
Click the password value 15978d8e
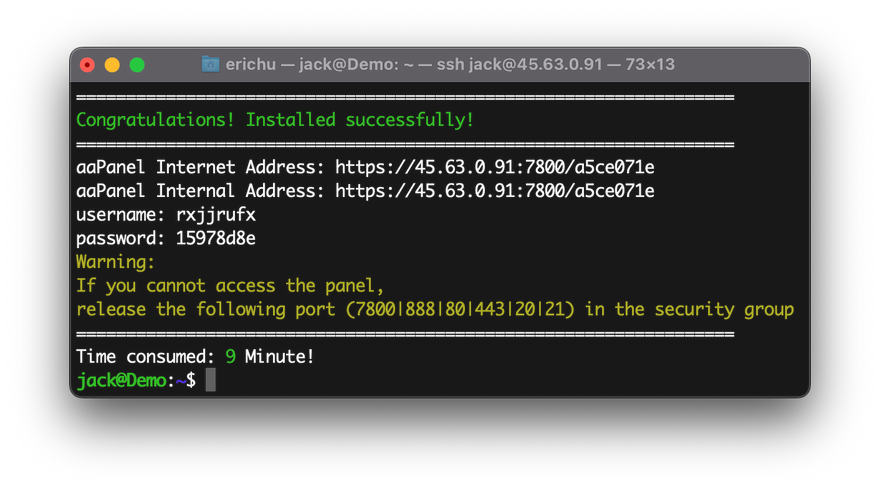(x=216, y=239)
